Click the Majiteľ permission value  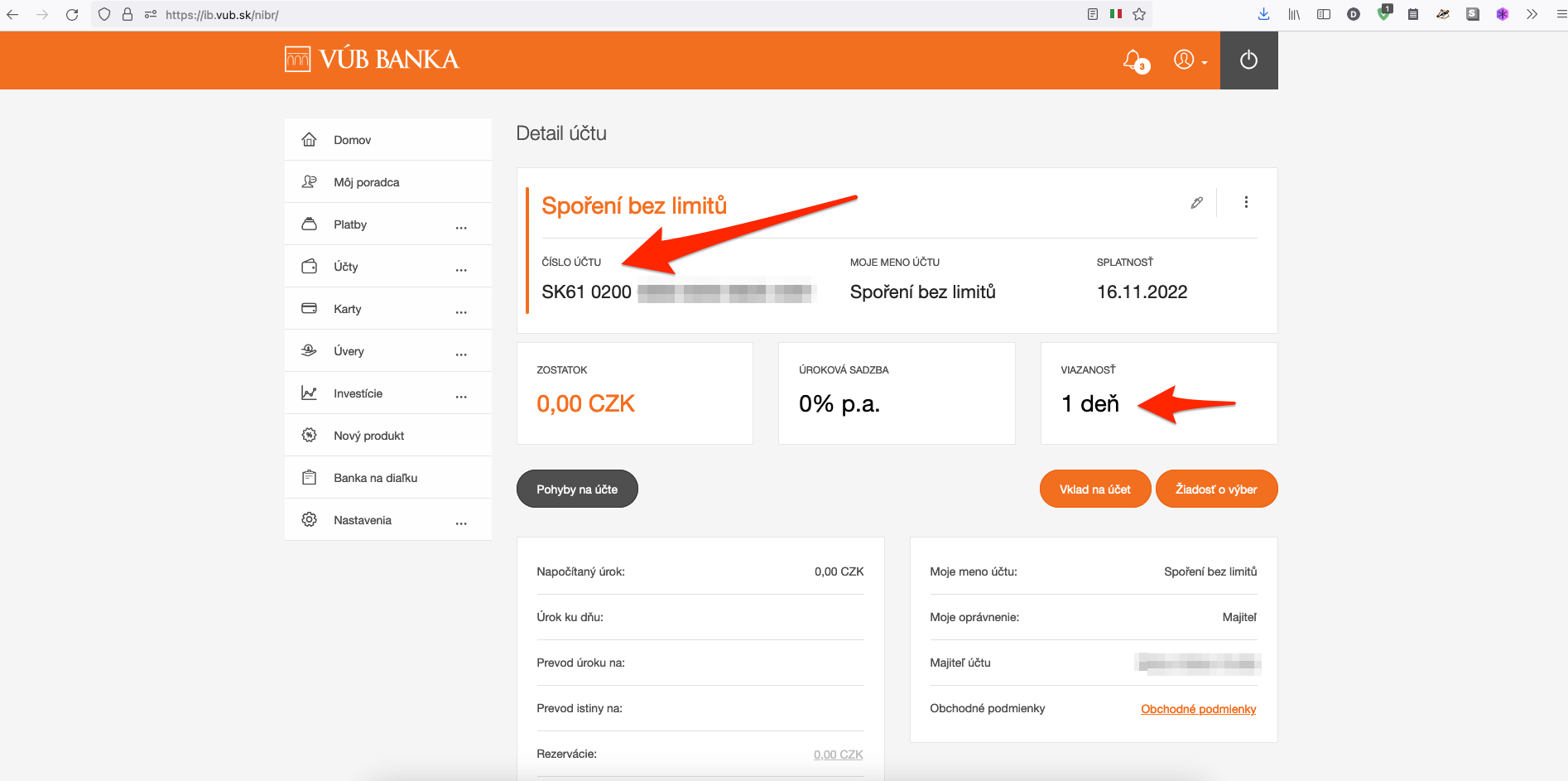pyautogui.click(x=1239, y=617)
